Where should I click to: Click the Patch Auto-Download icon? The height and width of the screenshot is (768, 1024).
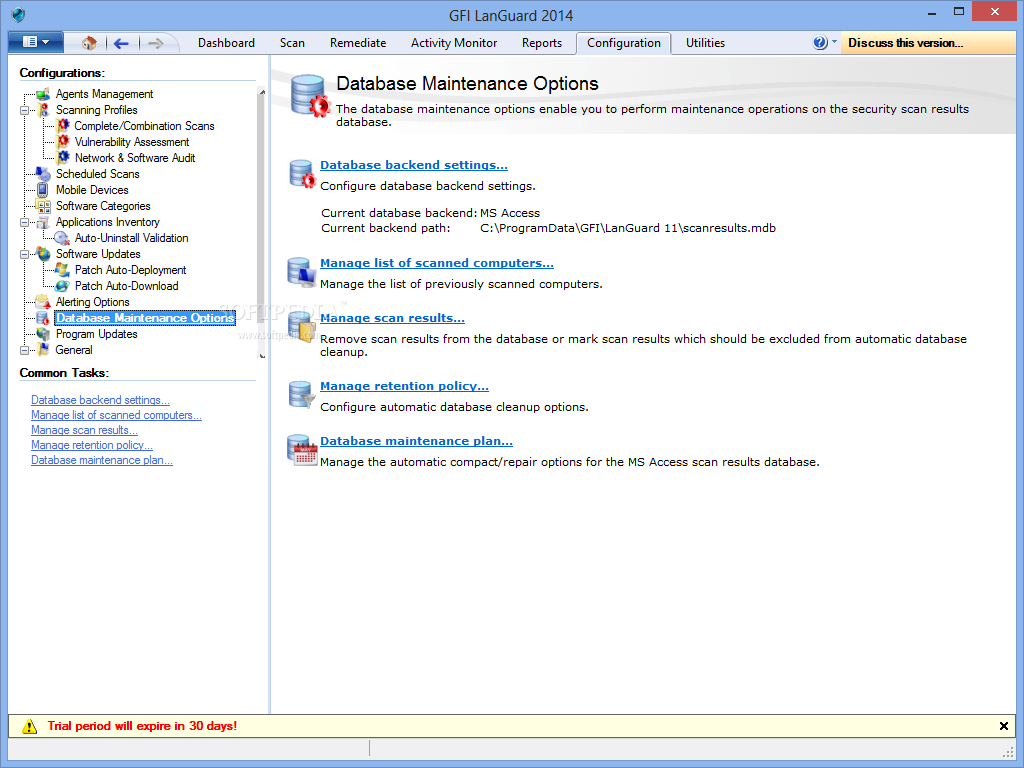(x=62, y=285)
